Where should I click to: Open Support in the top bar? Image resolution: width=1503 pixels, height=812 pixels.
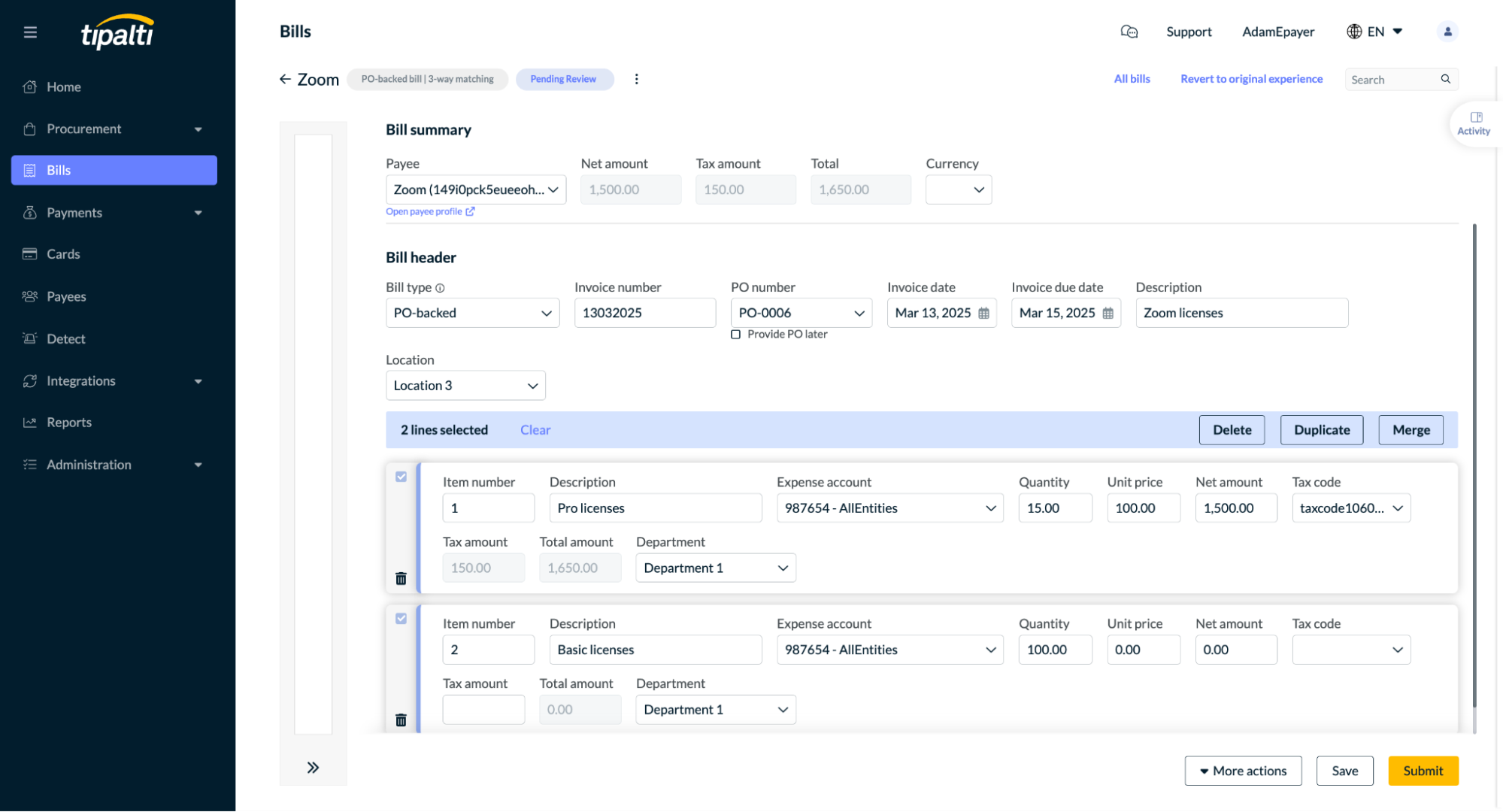click(x=1189, y=32)
